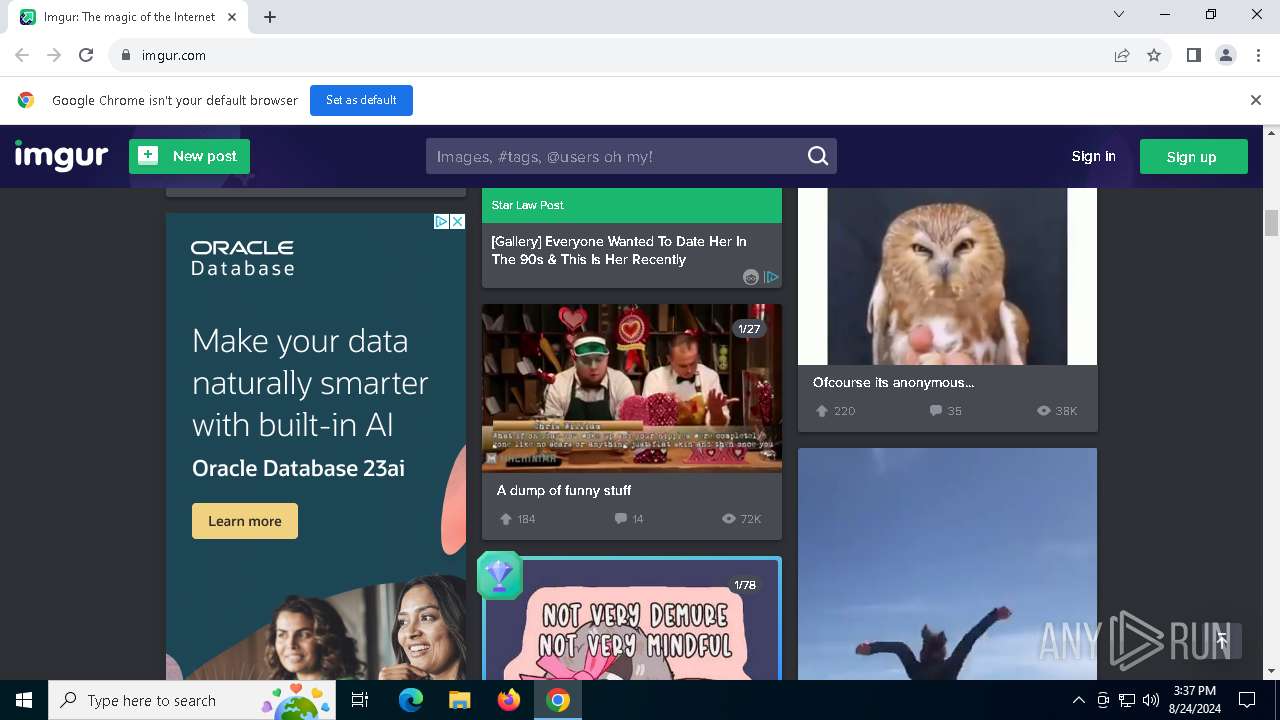Click AdChoices icon on Star Law Post
The width and height of the screenshot is (1280, 720).
click(771, 277)
